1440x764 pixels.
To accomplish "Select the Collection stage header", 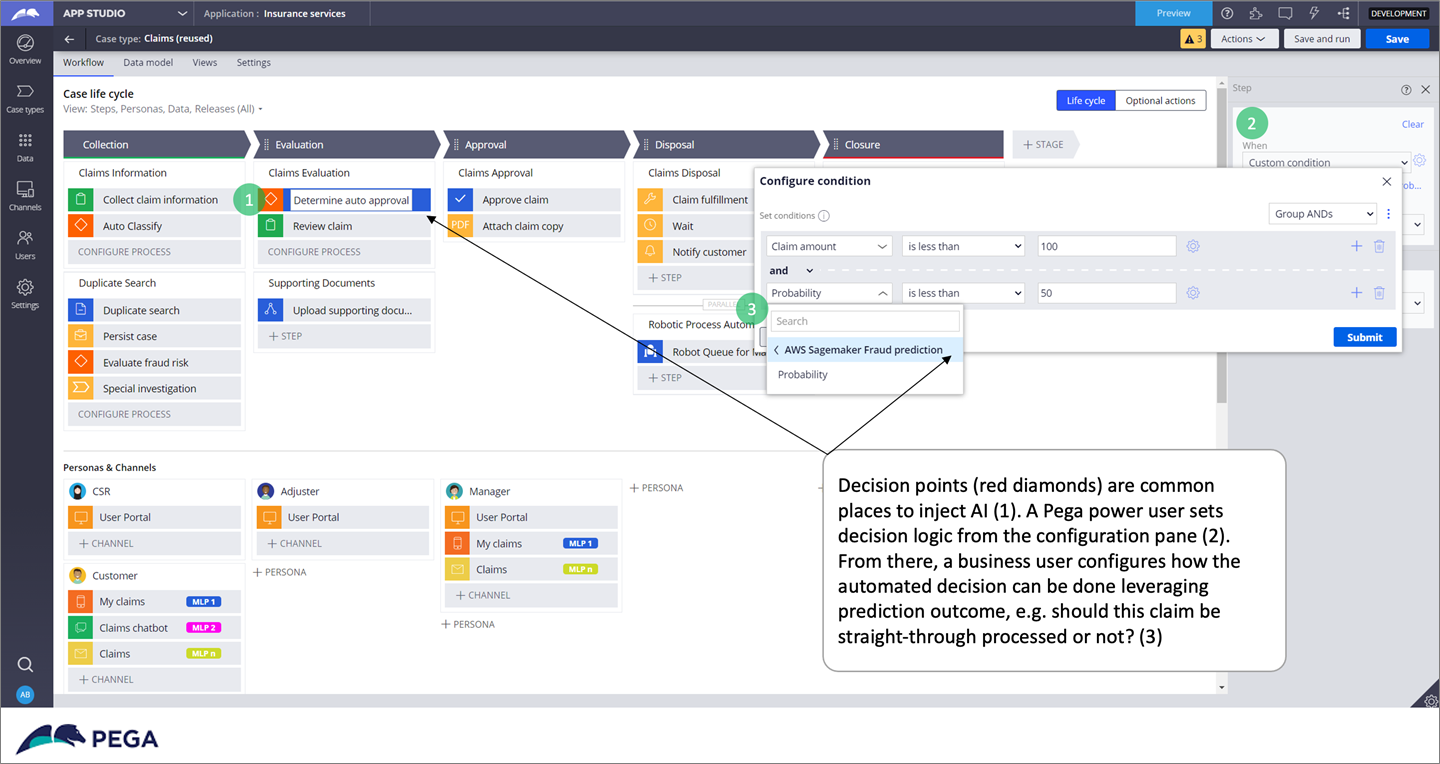I will 157,144.
